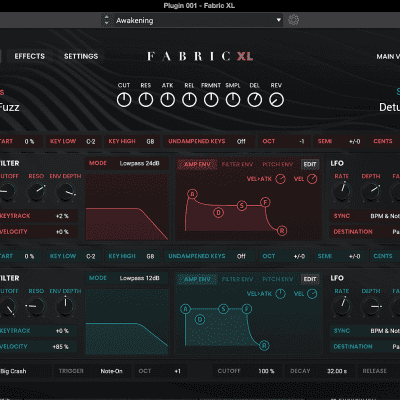
Task: Click the red layer VEL knob
Action: pos(312,179)
